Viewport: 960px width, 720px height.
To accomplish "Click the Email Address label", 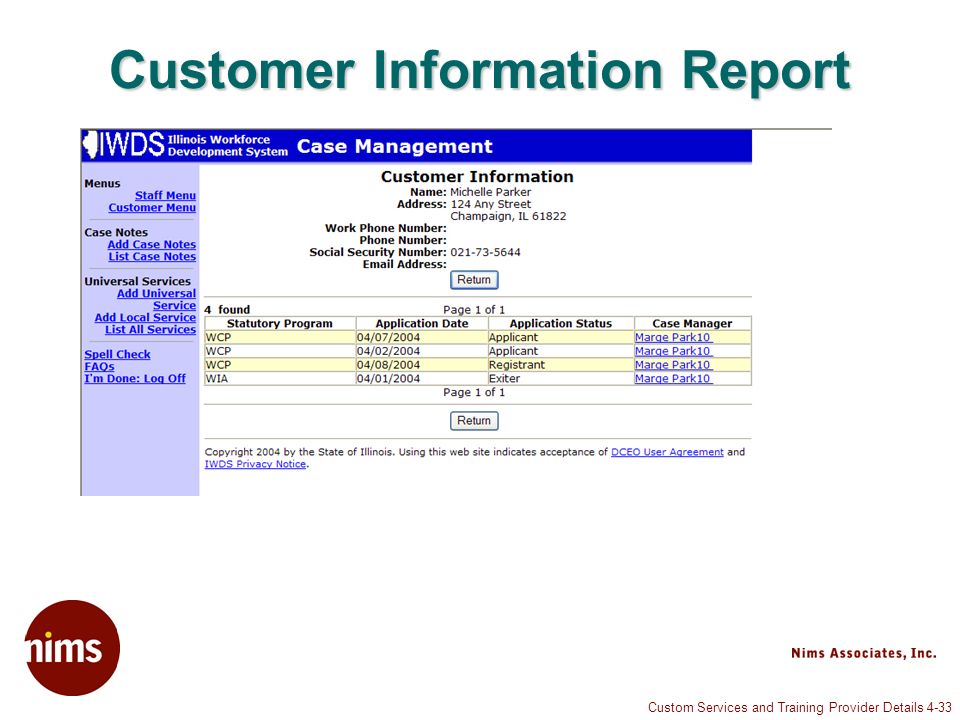I will pos(405,264).
